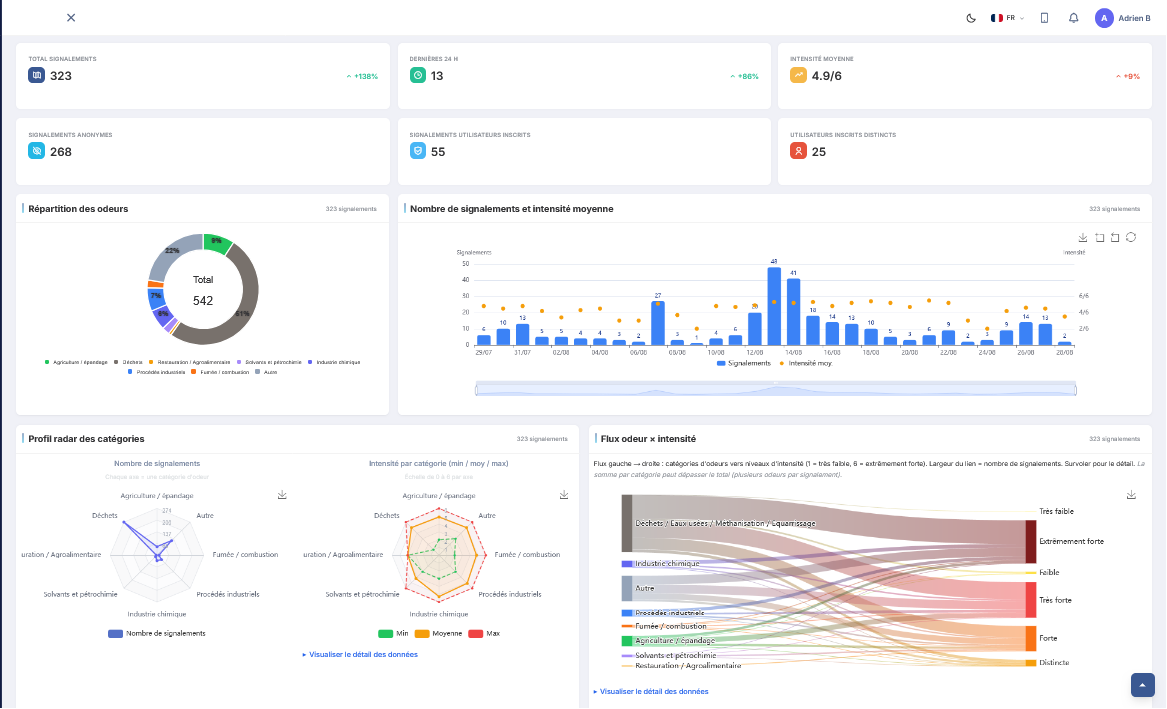Open the FR language selector
1167x709 pixels.
tap(1007, 18)
